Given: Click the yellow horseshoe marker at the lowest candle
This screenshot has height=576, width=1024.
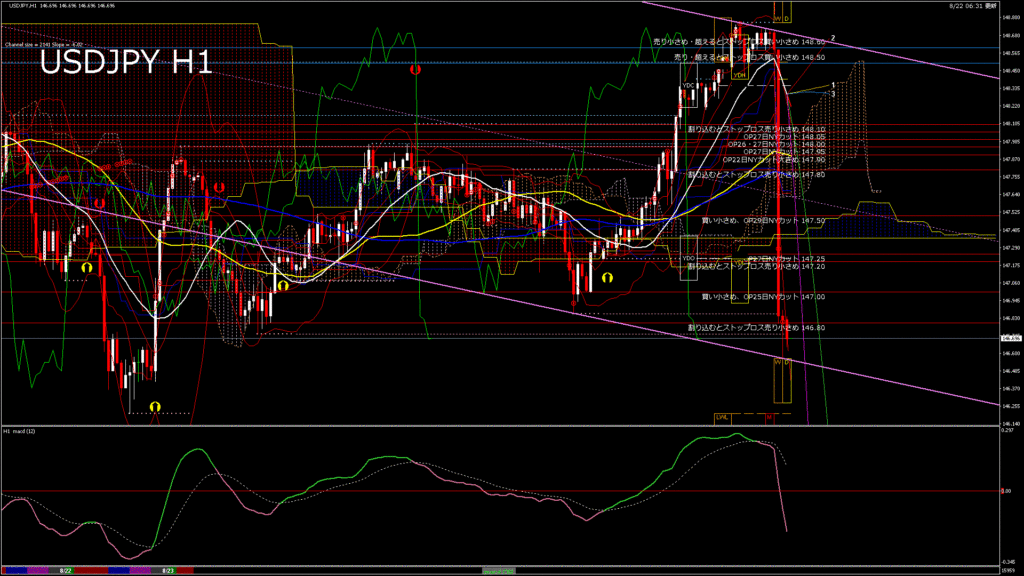Looking at the screenshot, I should (154, 406).
